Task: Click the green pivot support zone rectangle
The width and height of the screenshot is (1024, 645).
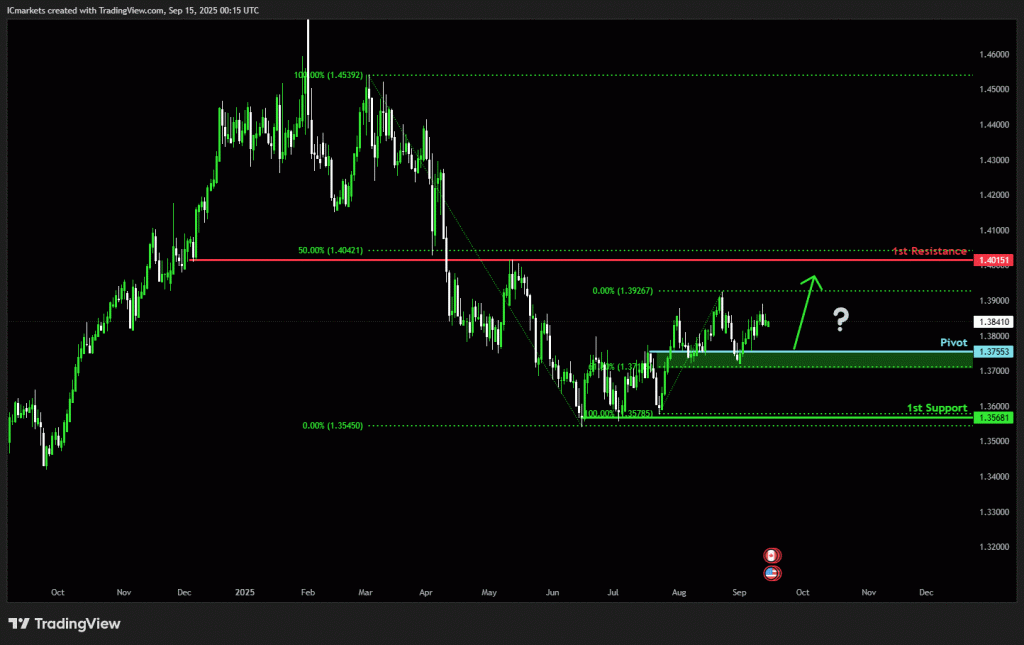Action: tap(812, 359)
